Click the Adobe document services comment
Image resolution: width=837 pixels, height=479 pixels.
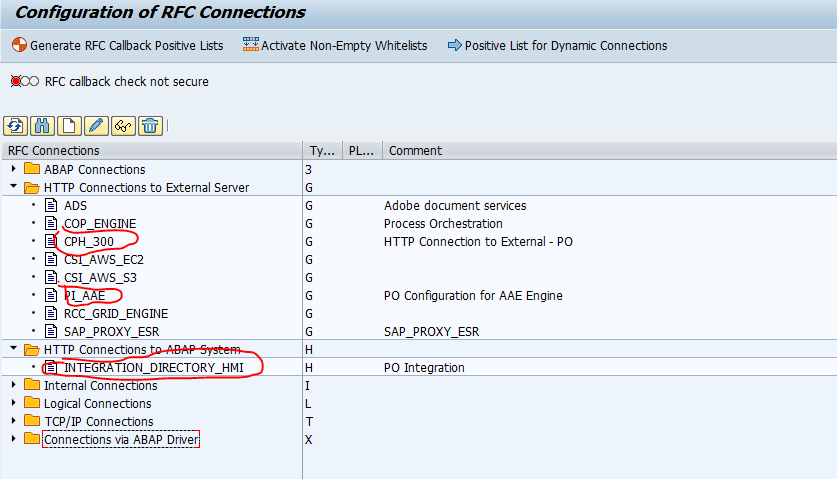click(455, 206)
